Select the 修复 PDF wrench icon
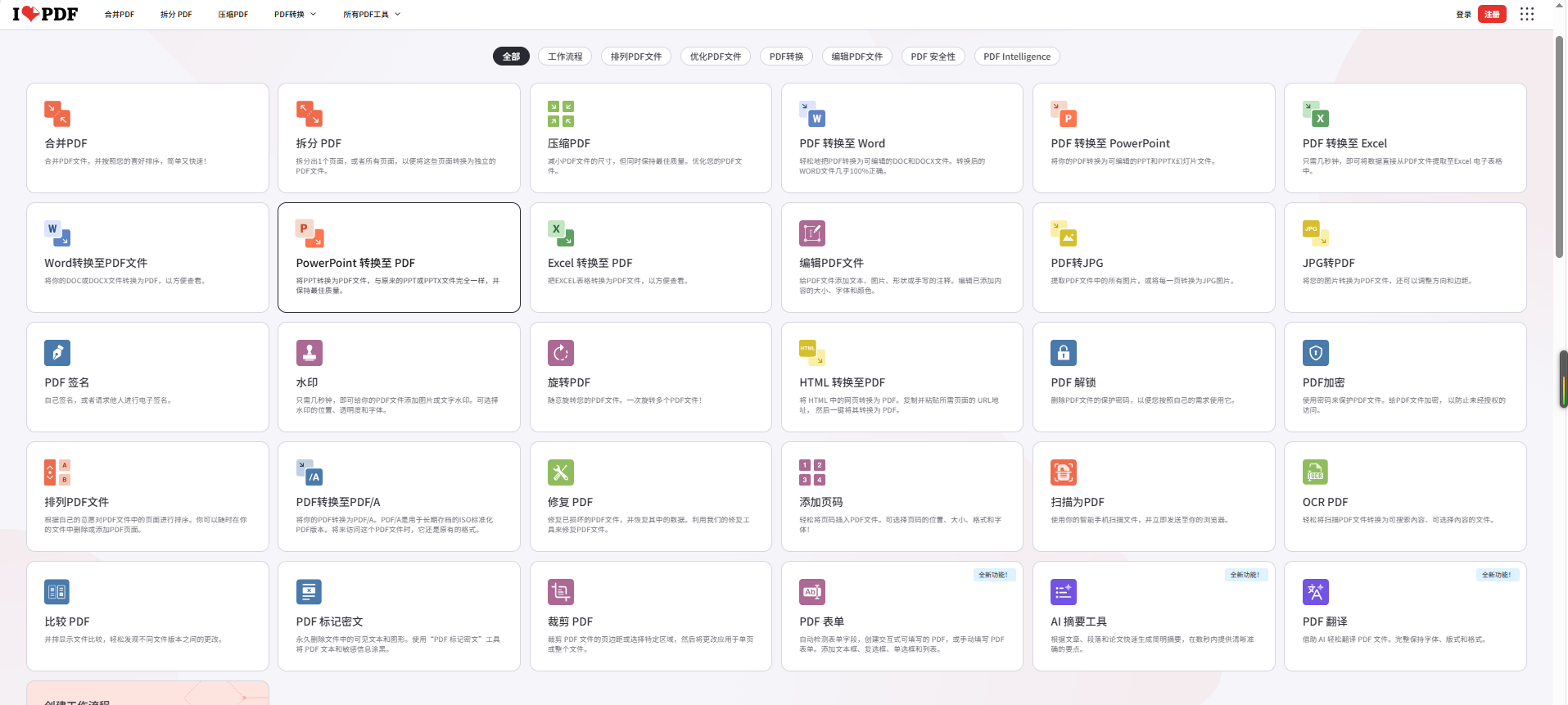 561,472
